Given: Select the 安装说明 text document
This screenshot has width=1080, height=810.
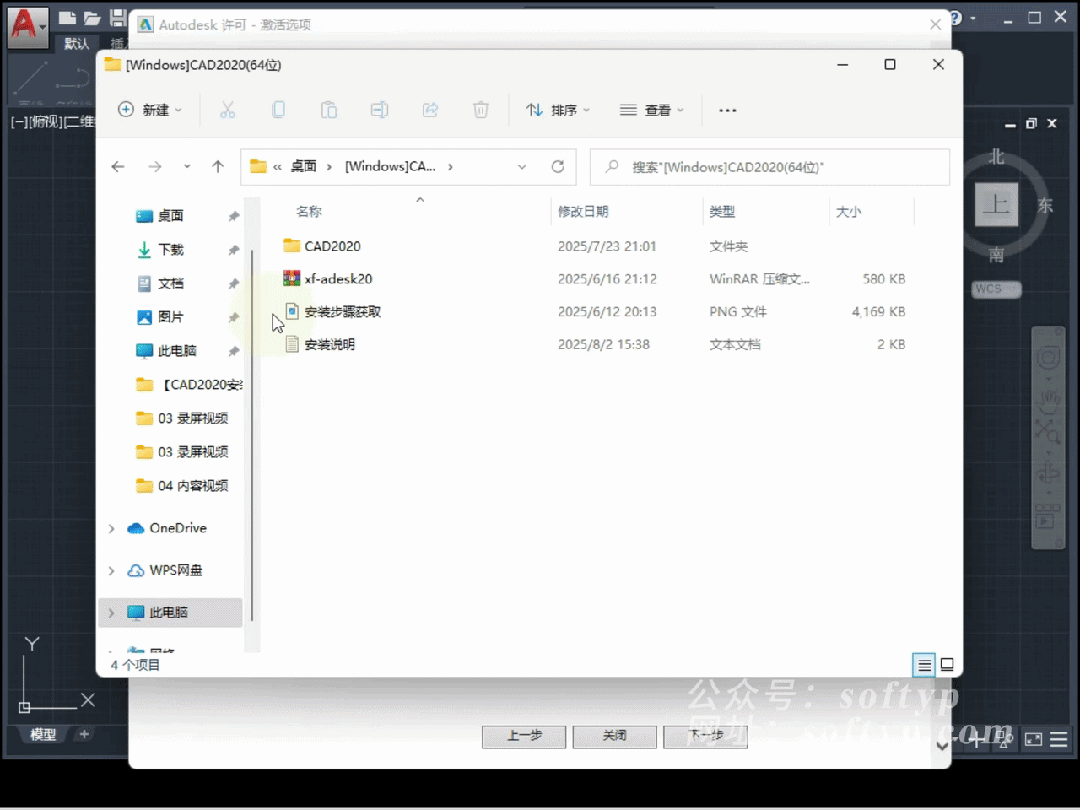Looking at the screenshot, I should tap(329, 344).
